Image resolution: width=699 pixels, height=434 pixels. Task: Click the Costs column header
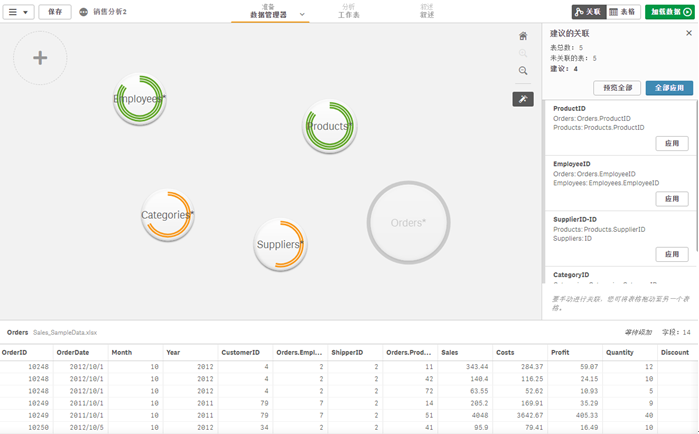tap(520, 352)
